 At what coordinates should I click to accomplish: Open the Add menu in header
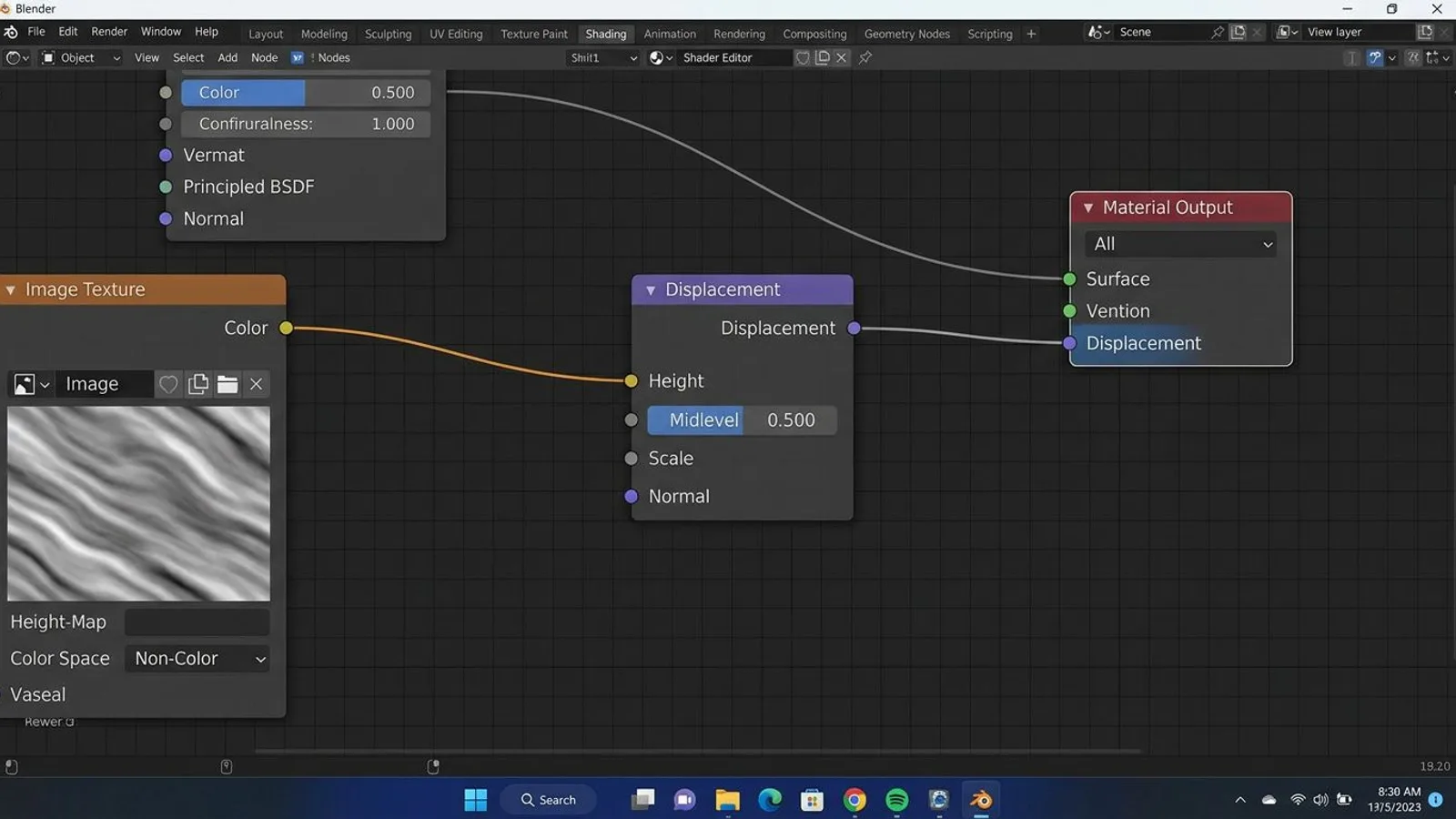227,57
